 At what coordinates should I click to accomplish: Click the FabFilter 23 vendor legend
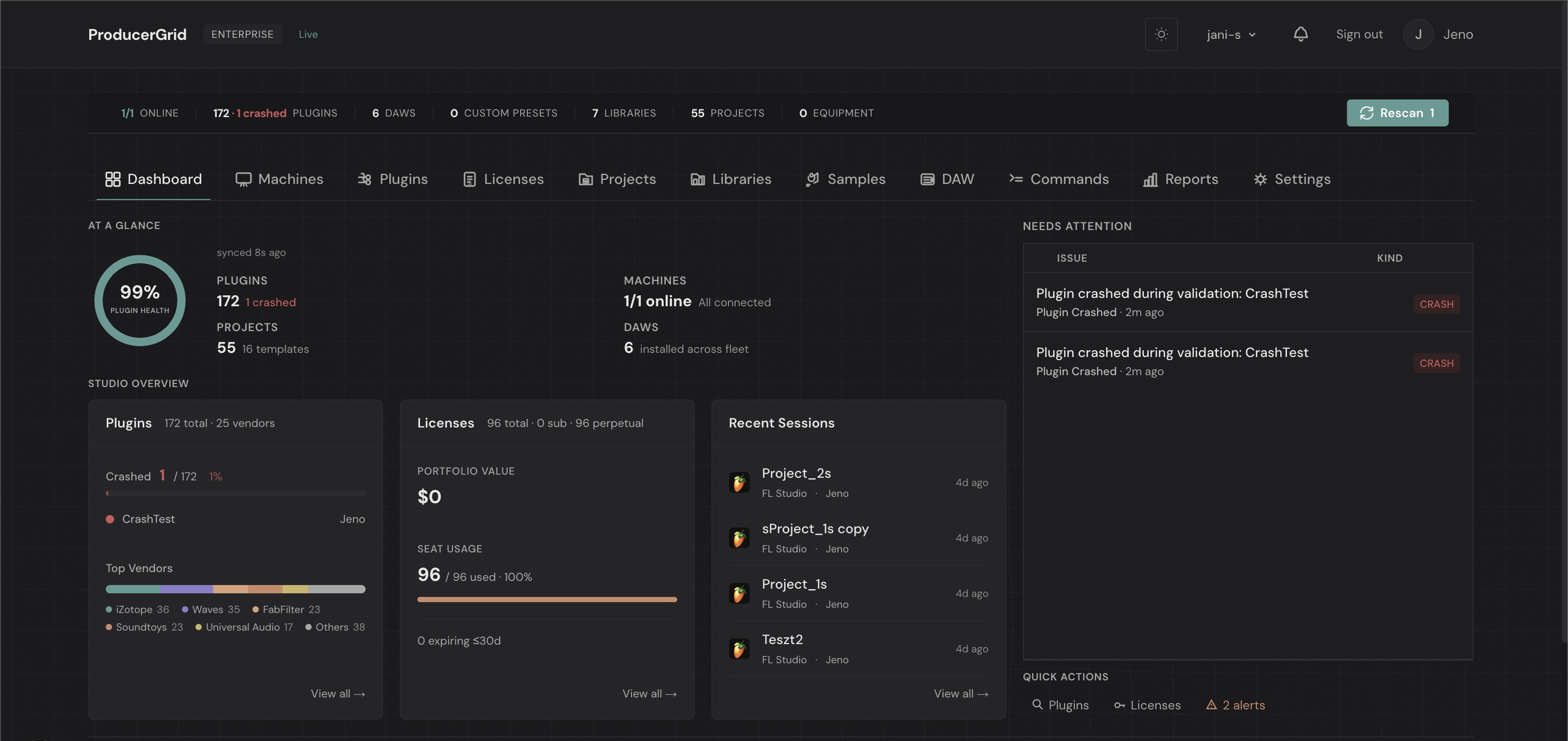[x=286, y=609]
